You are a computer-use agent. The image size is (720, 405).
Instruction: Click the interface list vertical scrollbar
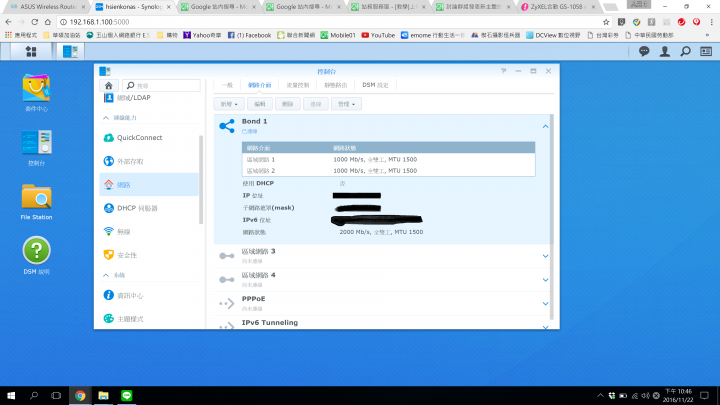point(551,216)
